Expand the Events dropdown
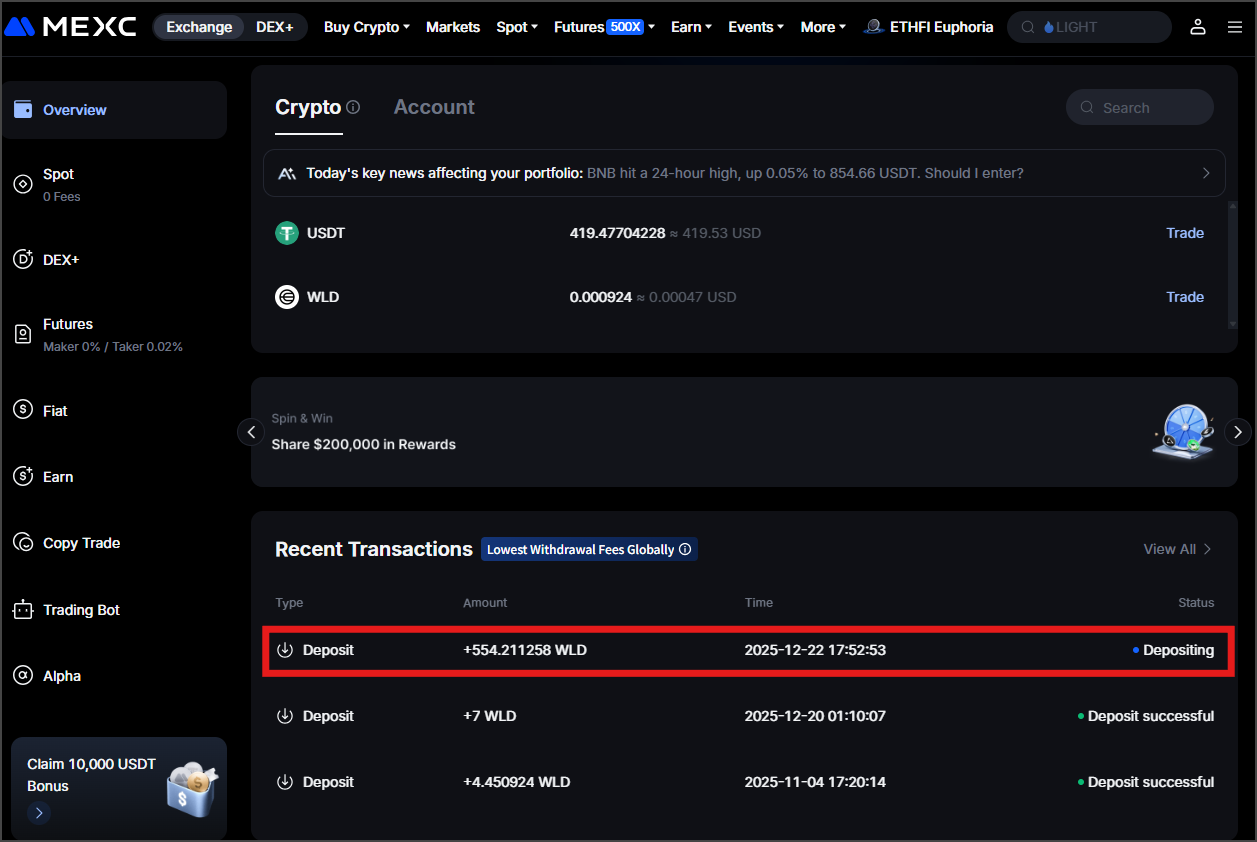 [756, 27]
